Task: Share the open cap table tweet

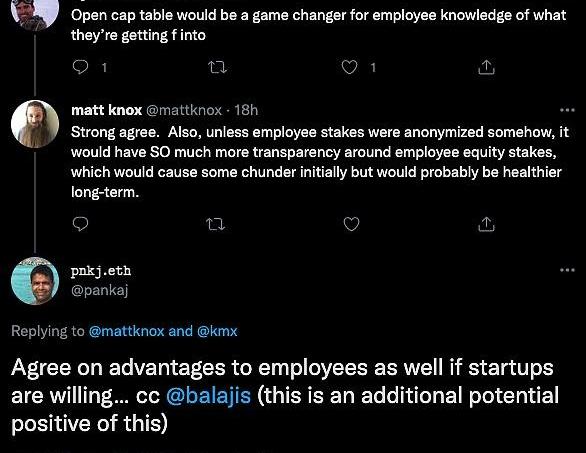Action: pyautogui.click(x=486, y=67)
